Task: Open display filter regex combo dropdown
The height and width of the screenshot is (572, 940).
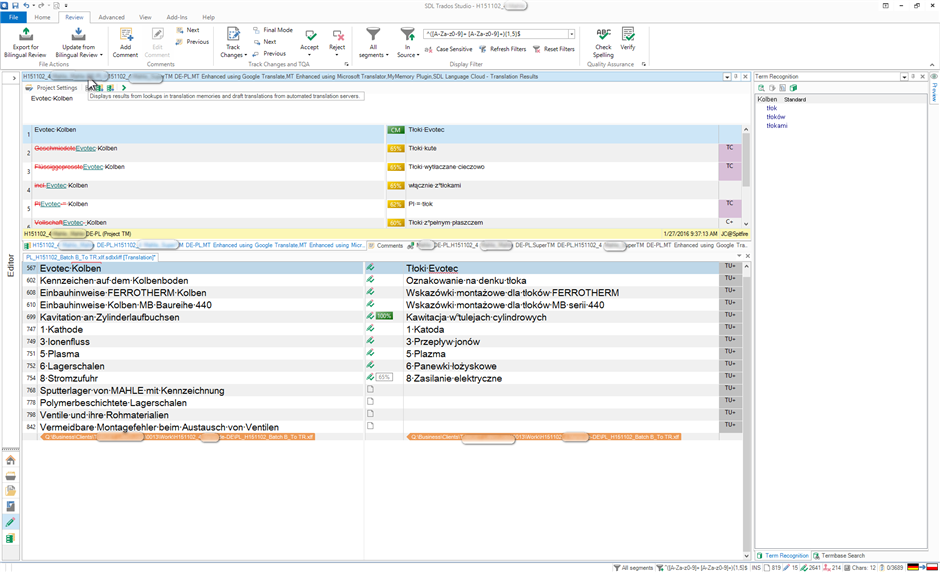Action: coord(571,34)
